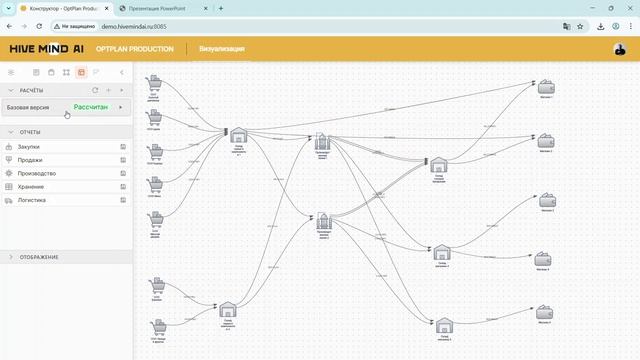Click the fit-to-frame icon in sidebar toolbar
This screenshot has height=360, width=640.
[66, 72]
